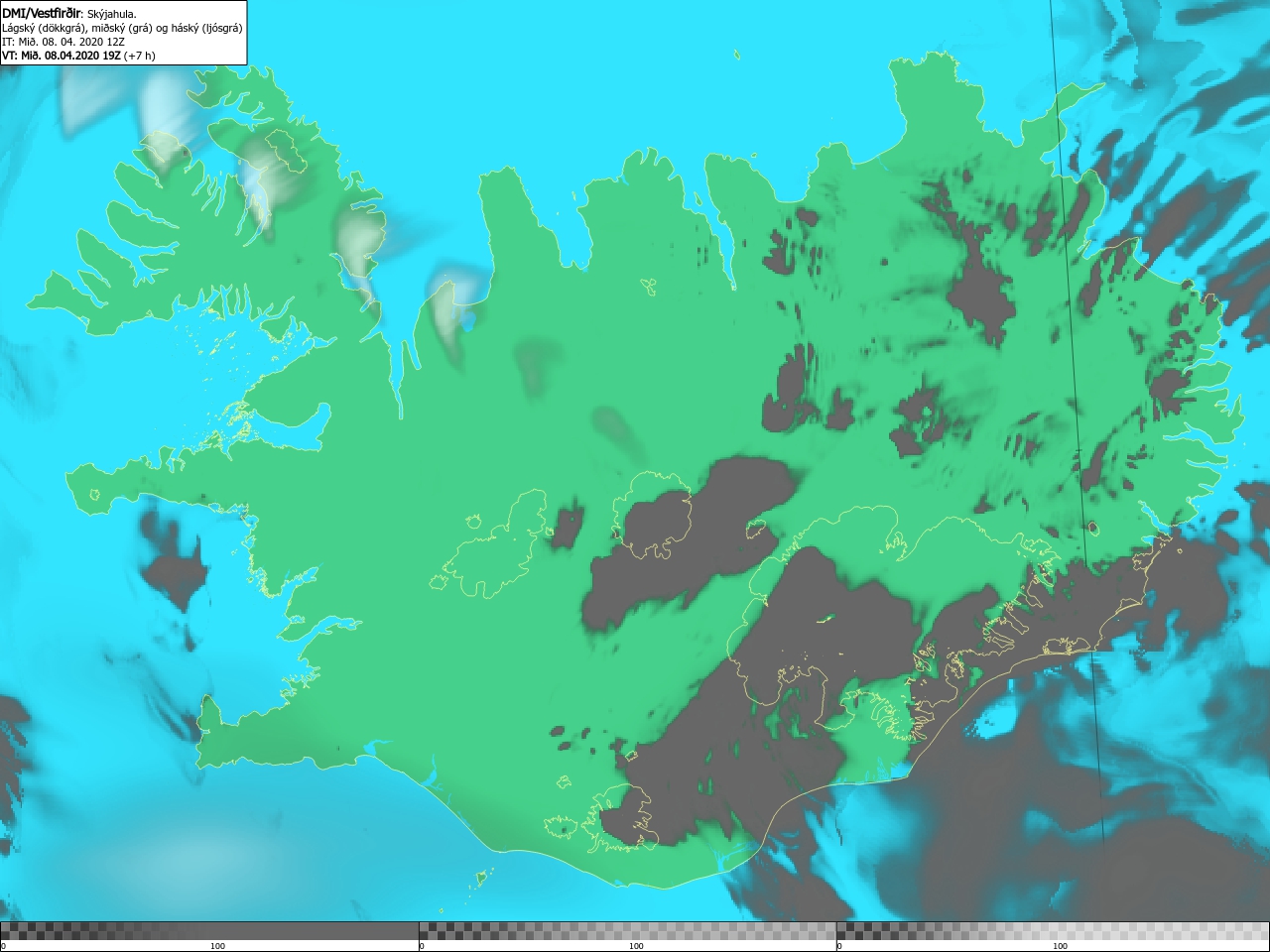This screenshot has width=1270, height=952.
Task: Click the 'DMI/Vestfirðir: Skýjahula.' title line
Action: tap(69, 13)
